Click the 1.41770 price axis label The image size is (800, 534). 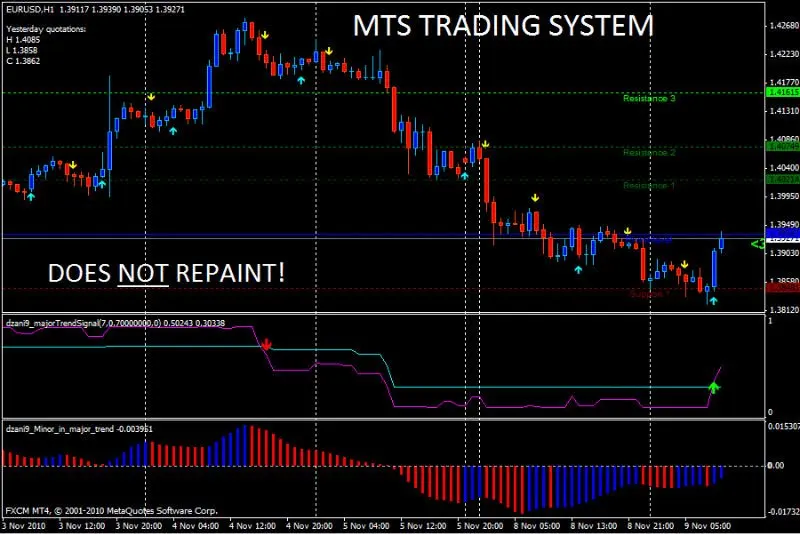(x=784, y=82)
